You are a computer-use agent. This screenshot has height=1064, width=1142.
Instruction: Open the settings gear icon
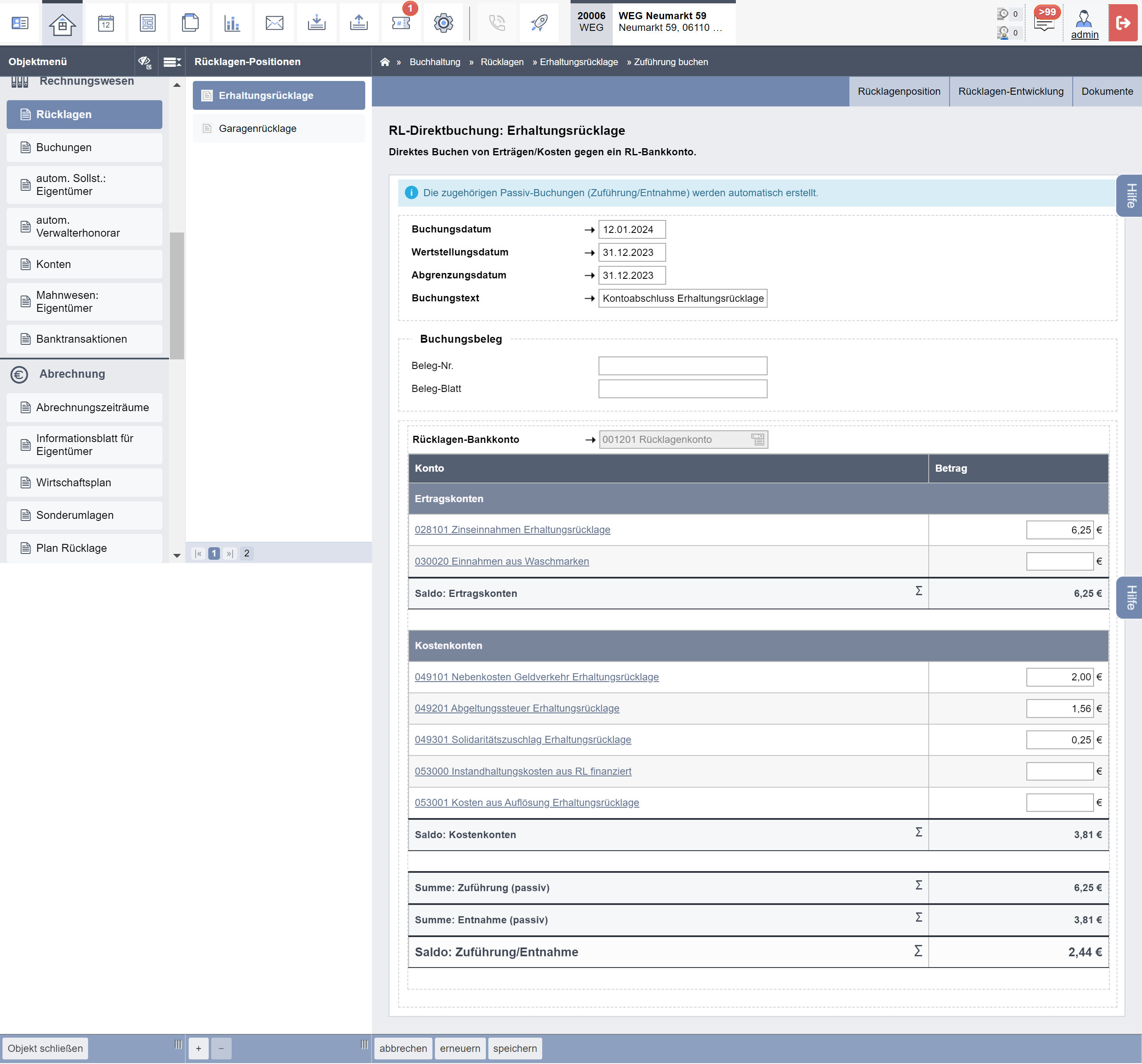[443, 23]
